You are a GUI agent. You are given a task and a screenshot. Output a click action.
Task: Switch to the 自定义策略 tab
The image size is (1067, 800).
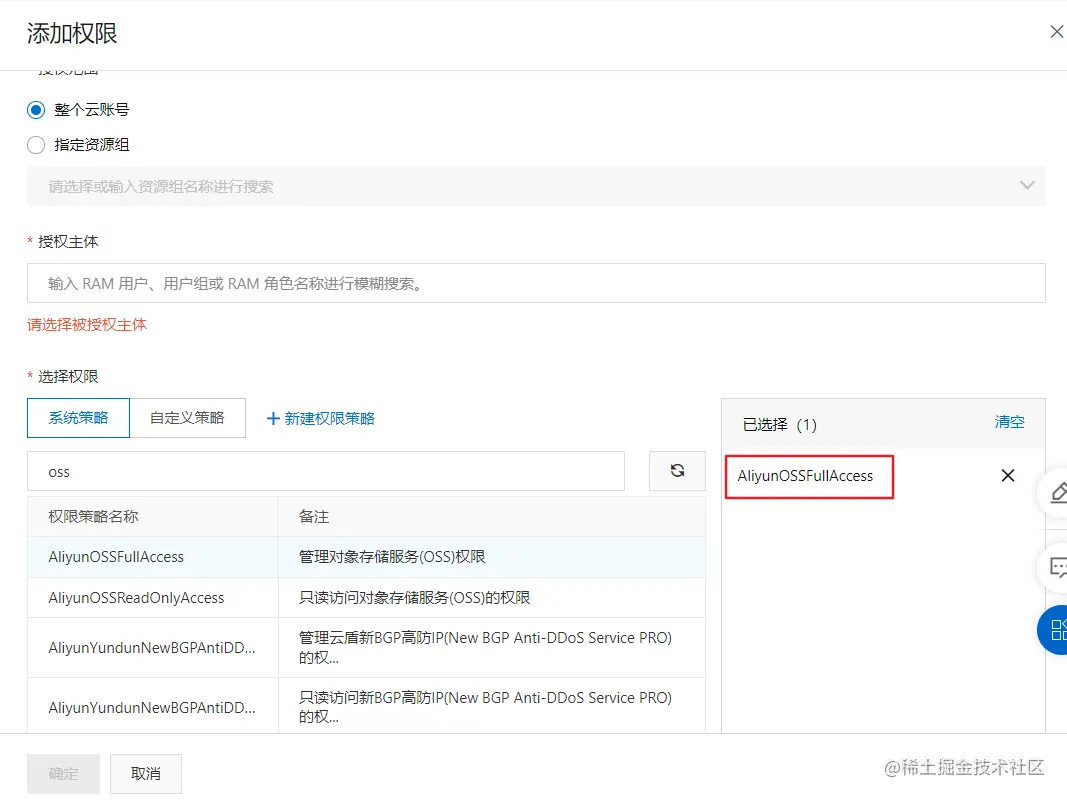coord(187,418)
